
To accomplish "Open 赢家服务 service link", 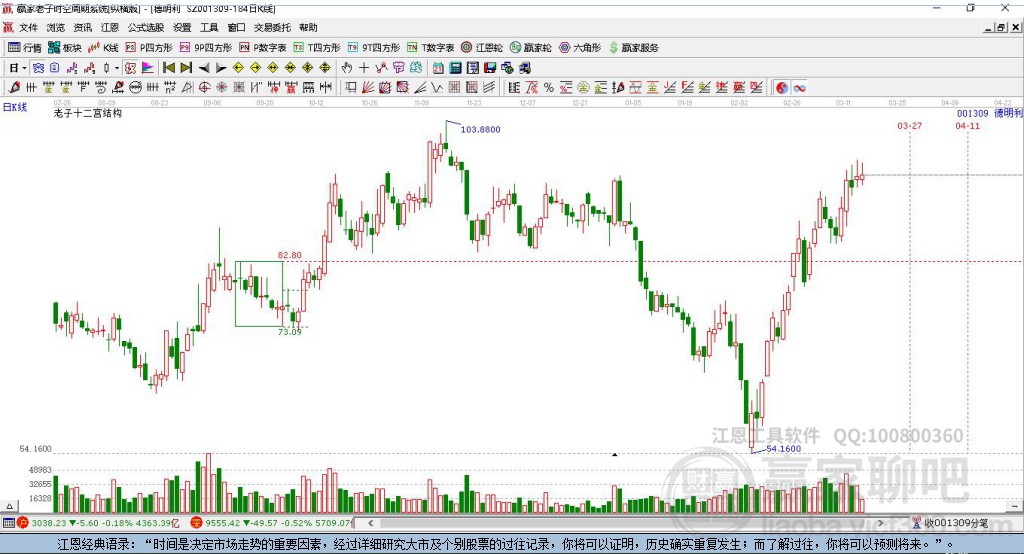I will (634, 48).
